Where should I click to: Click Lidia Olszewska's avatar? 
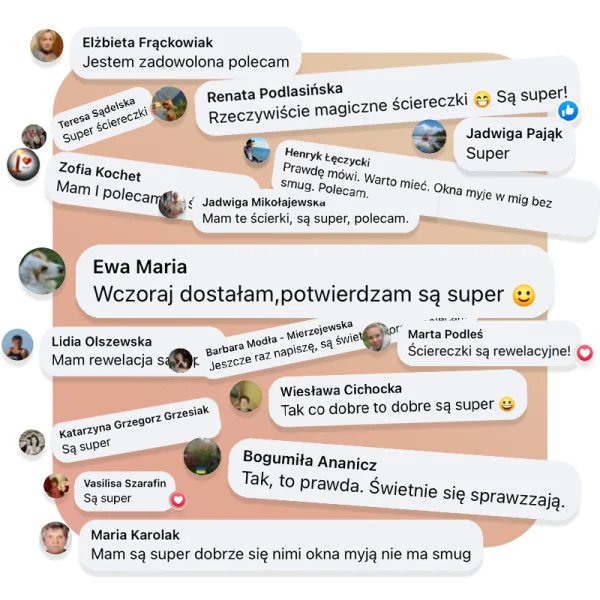pos(18,344)
